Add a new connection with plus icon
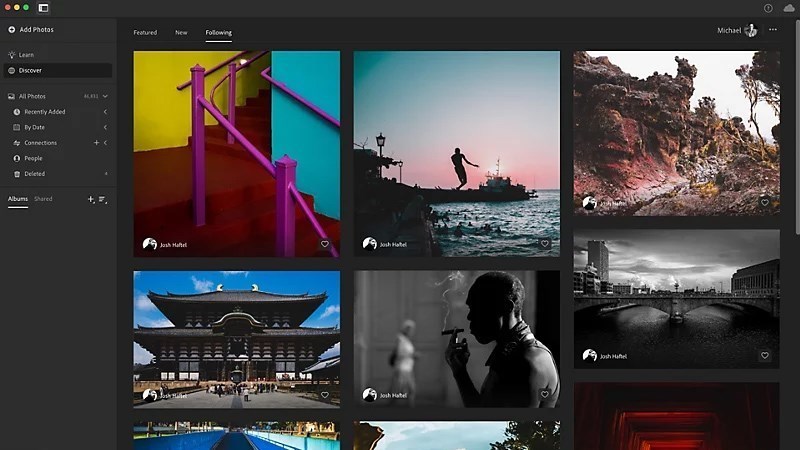The width and height of the screenshot is (800, 450). 96,143
